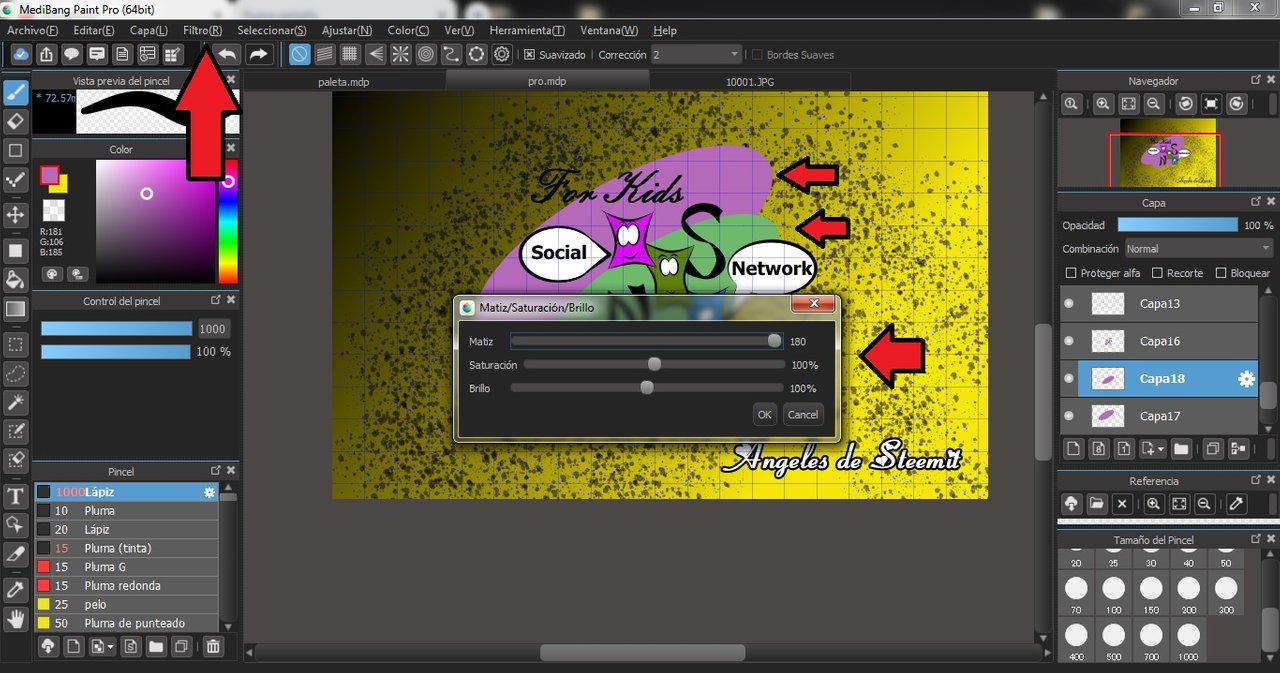Screen dimensions: 1280x673
Task: Click the add new layer icon
Action: pos(1072,448)
